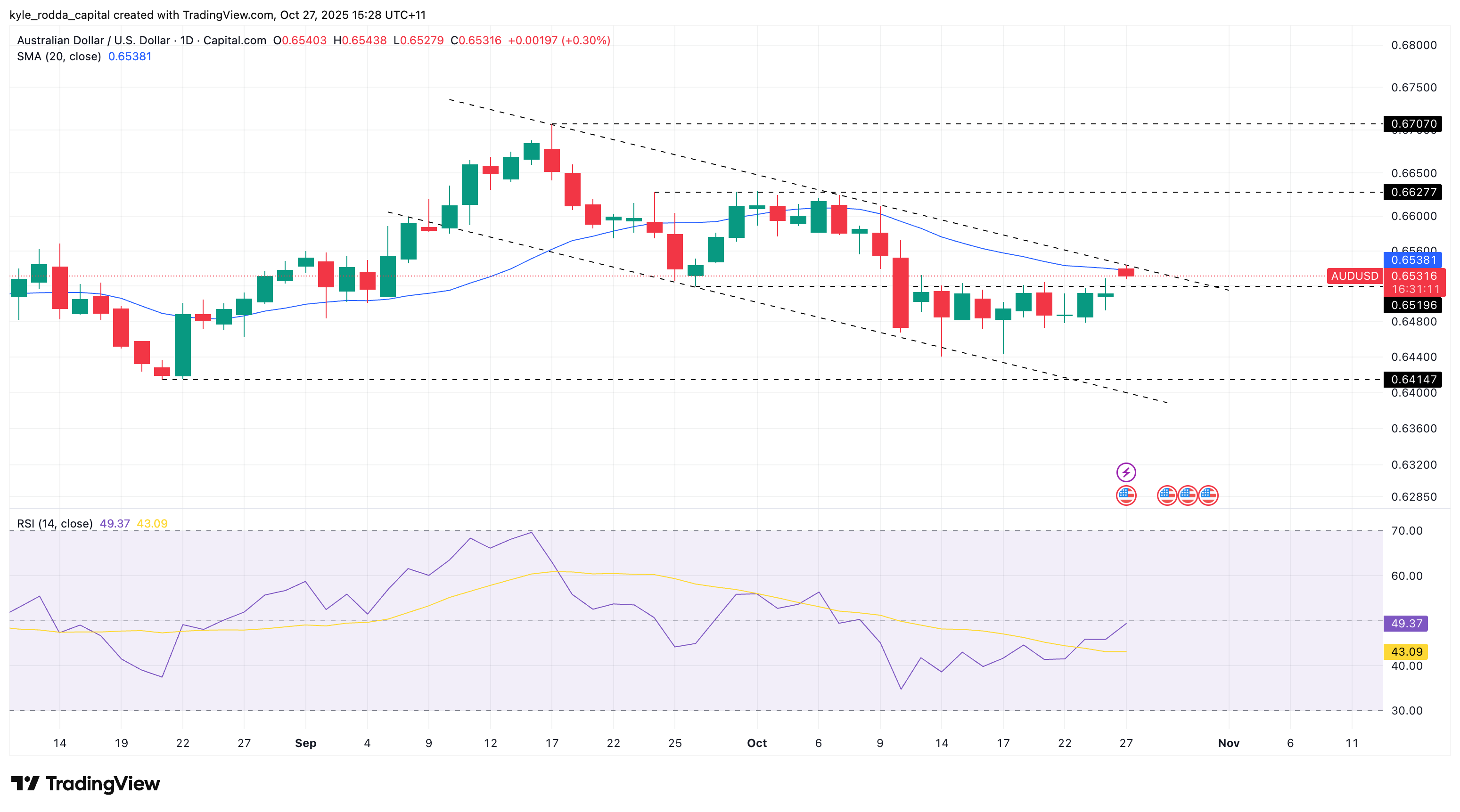Click the Oct label on the time axis
The width and height of the screenshot is (1460, 812).
[x=757, y=743]
